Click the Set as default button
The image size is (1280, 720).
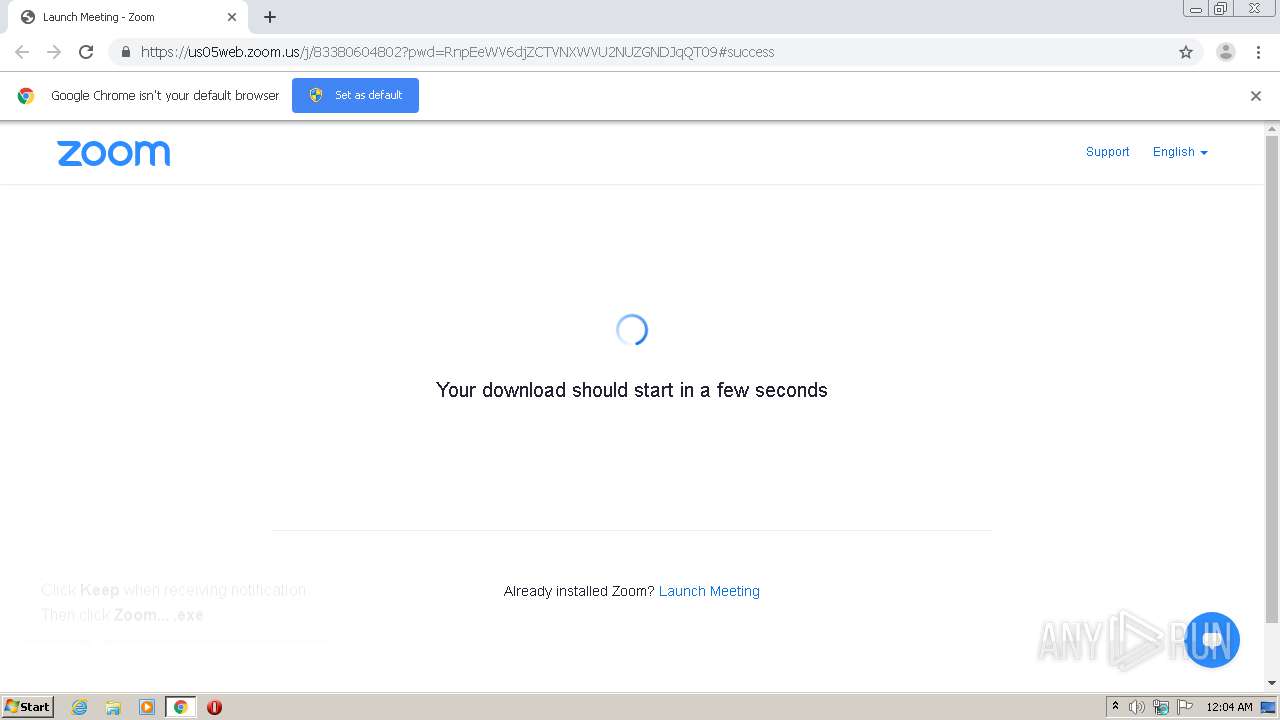pos(355,95)
